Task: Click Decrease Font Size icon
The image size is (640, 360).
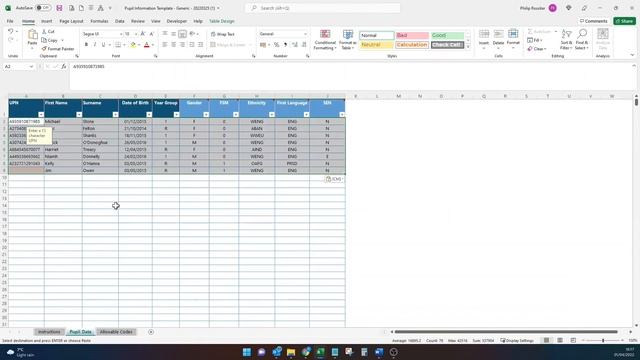Action: (151, 34)
